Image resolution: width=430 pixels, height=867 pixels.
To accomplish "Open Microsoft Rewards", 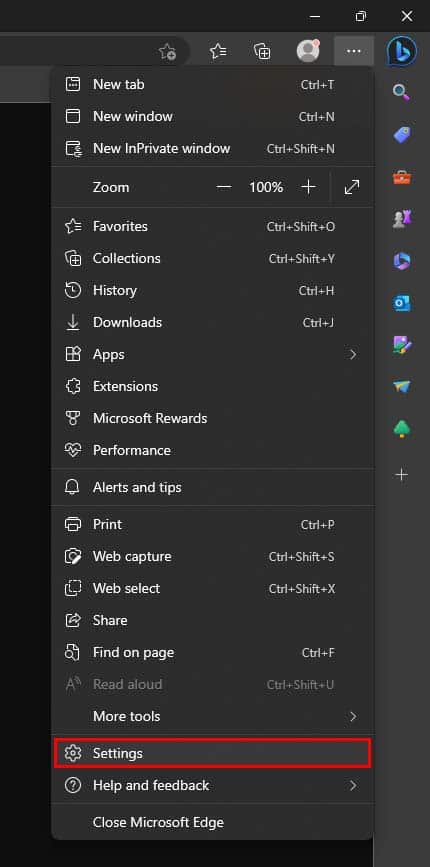I will click(213, 419).
